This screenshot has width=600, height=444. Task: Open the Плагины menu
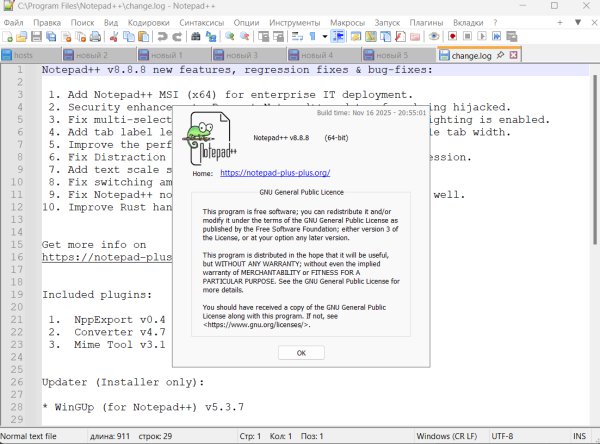[426, 23]
